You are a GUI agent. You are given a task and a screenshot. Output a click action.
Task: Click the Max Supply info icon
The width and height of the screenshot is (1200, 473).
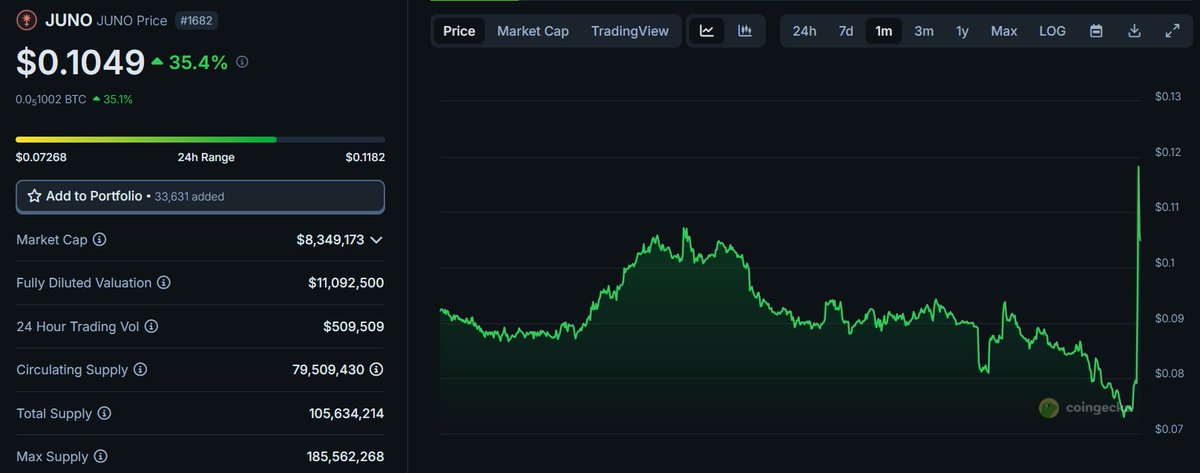coord(101,457)
